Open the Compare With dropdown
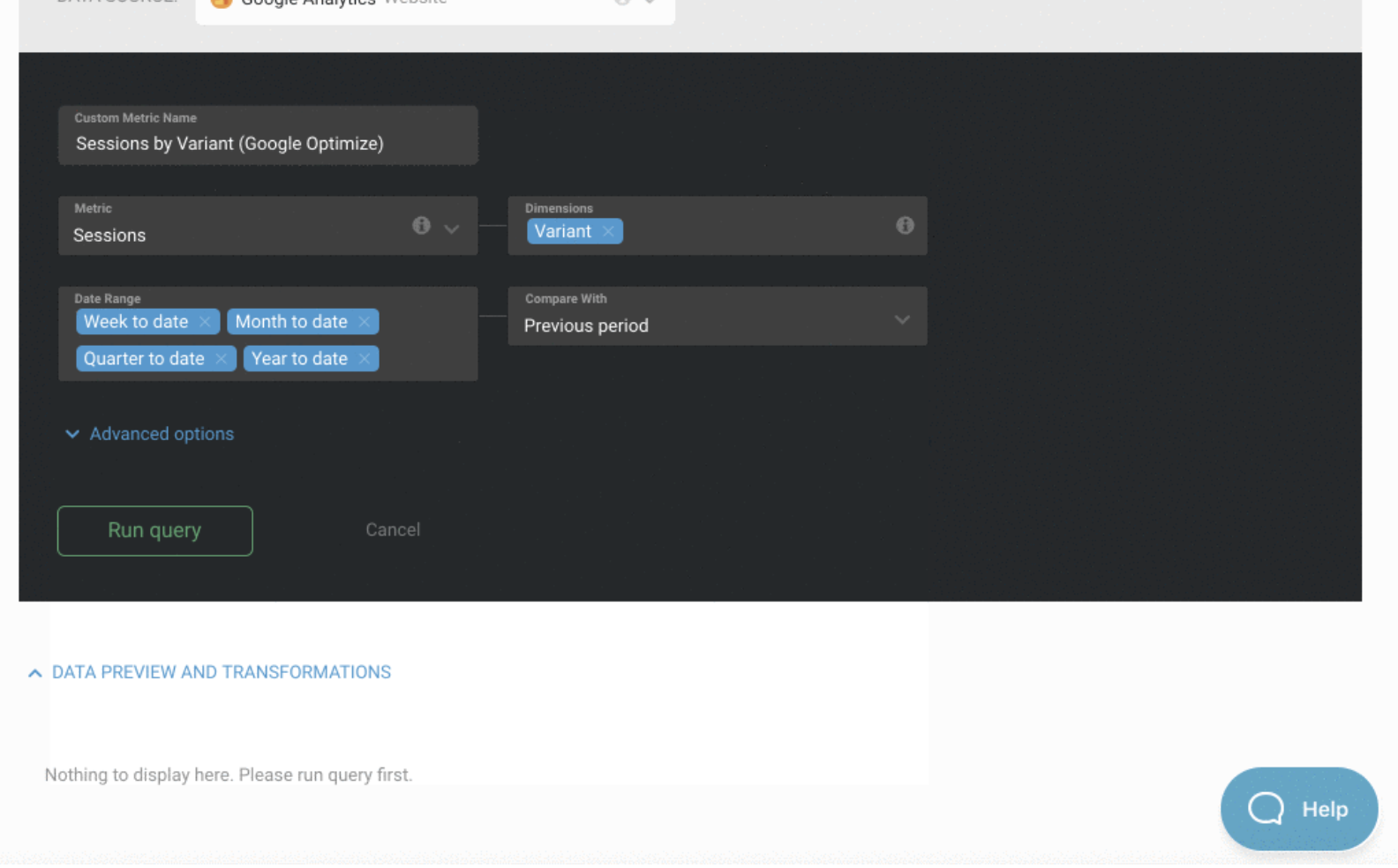Image resolution: width=1398 pixels, height=868 pixels. coord(717,316)
